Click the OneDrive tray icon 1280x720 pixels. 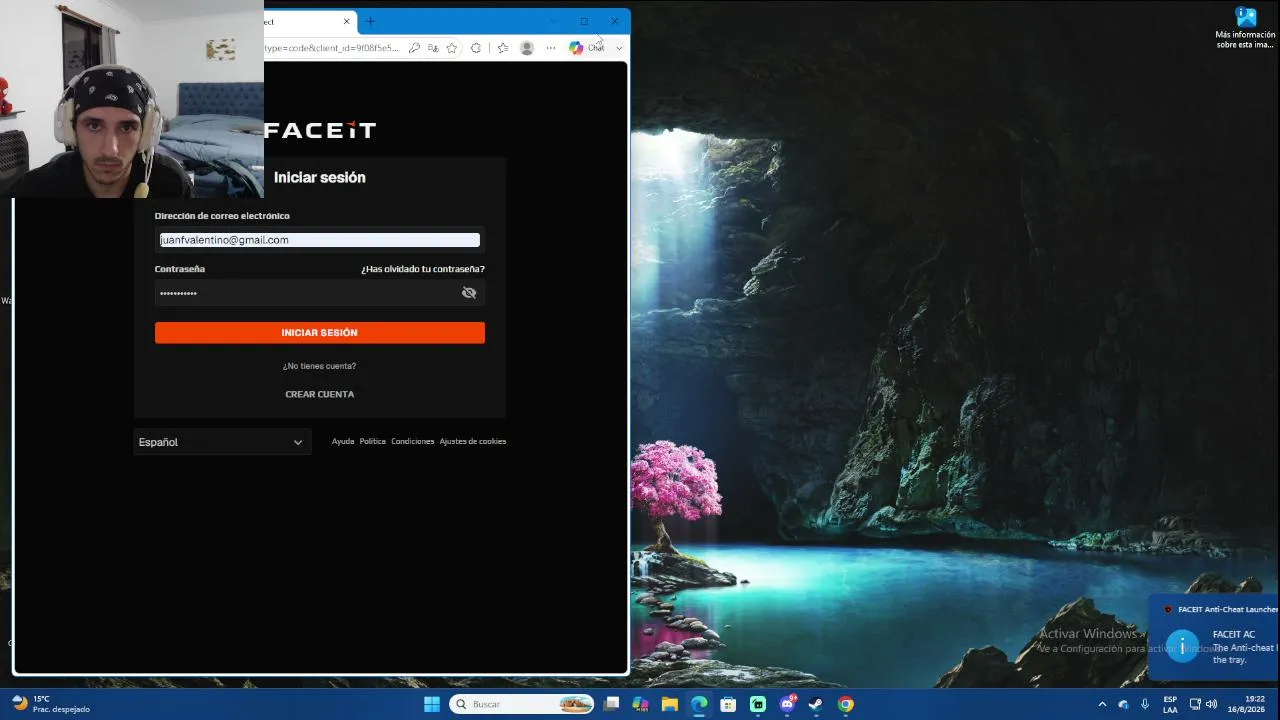click(x=1124, y=704)
